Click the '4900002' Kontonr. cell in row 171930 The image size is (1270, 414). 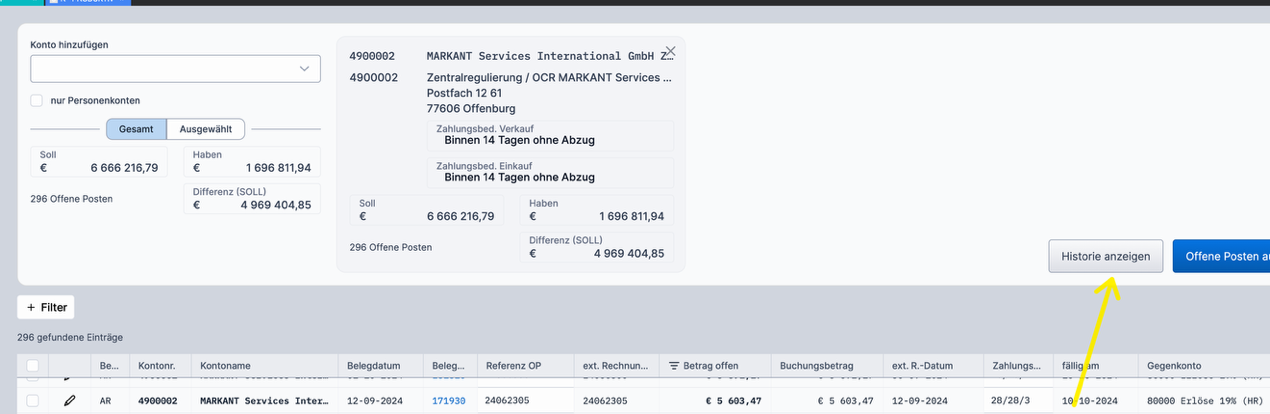160,401
